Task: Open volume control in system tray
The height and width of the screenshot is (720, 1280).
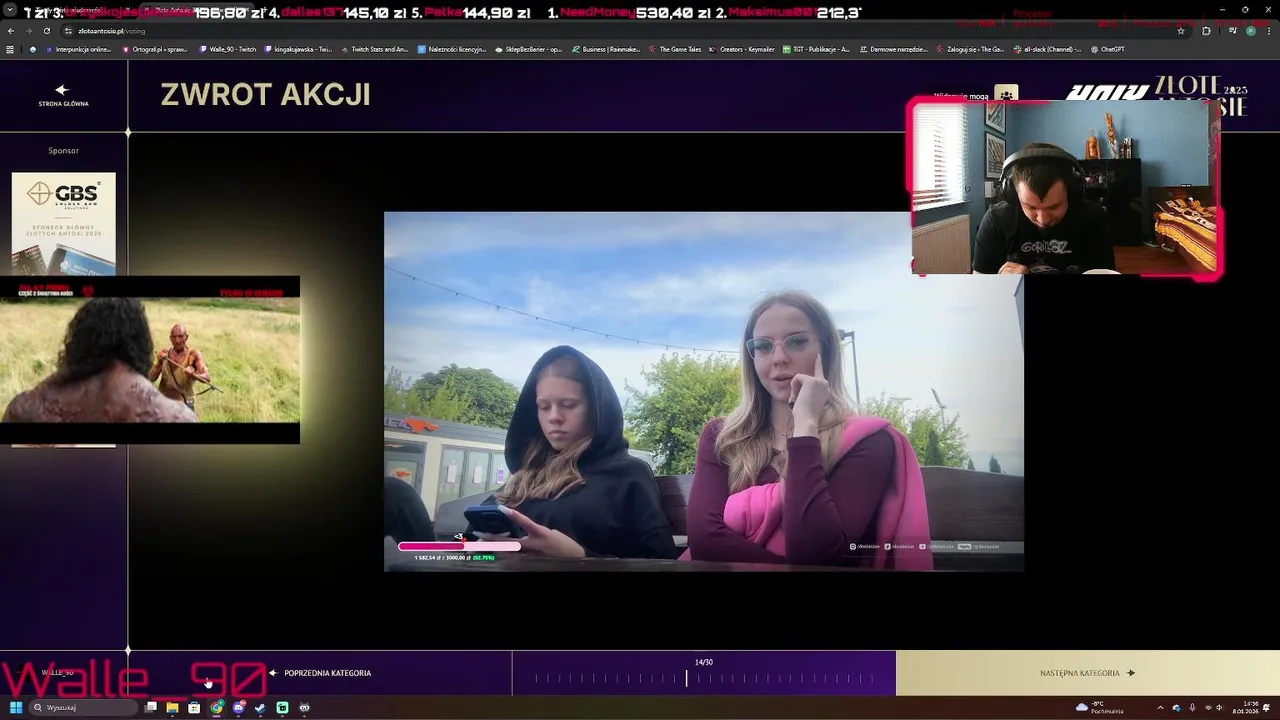Action: [1219, 707]
